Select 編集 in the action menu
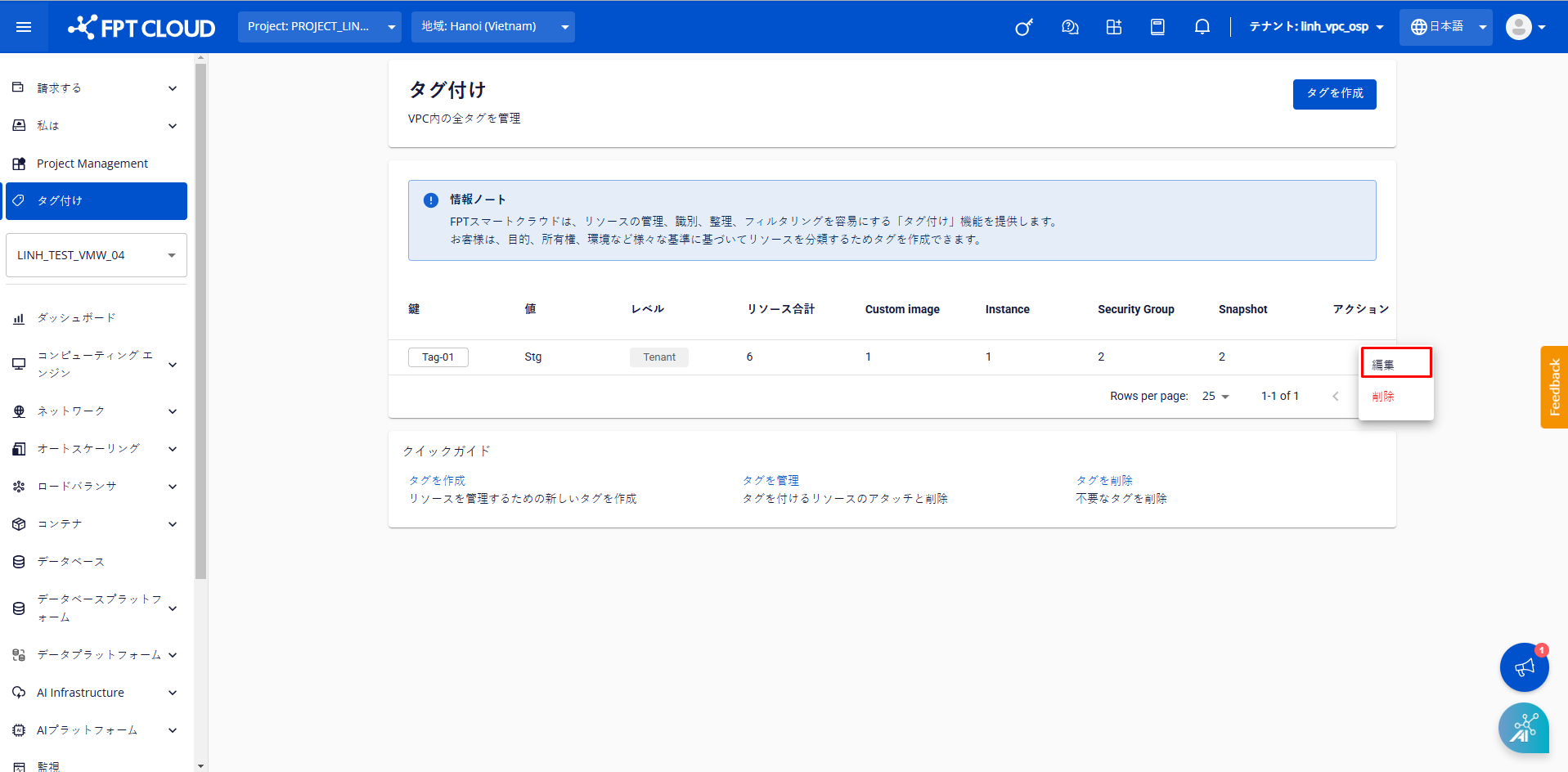The width and height of the screenshot is (1568, 772). click(x=1396, y=363)
